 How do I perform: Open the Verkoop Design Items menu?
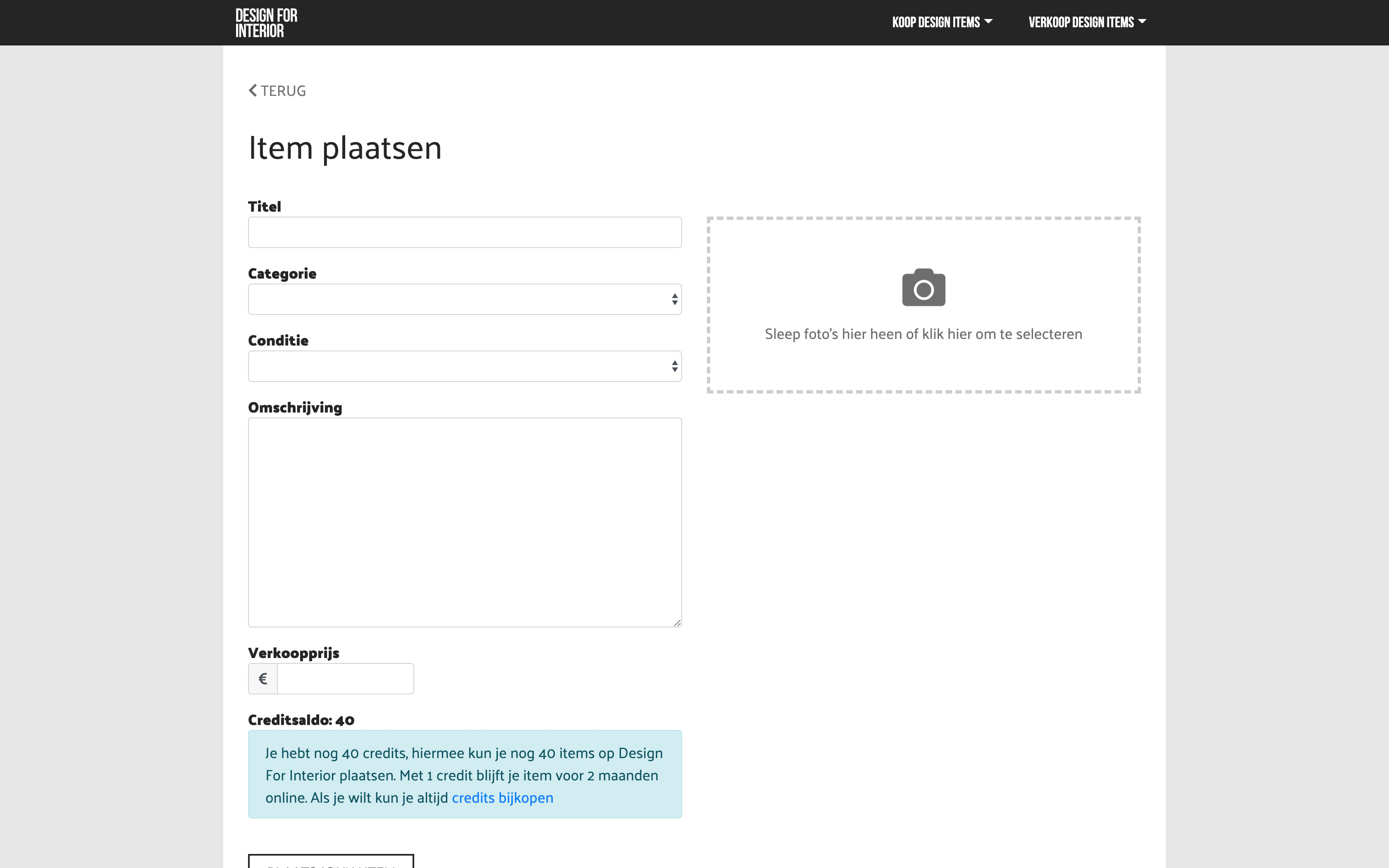(1081, 22)
